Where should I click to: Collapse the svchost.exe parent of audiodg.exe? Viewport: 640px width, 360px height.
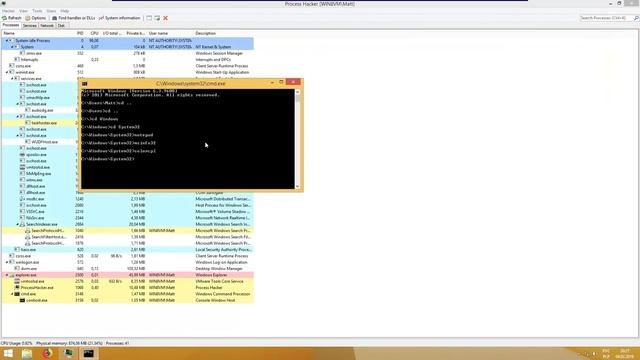point(17,104)
